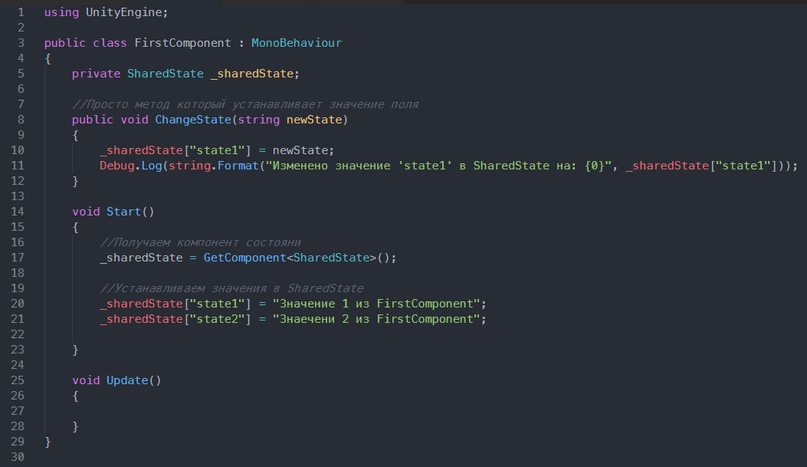
Task: Click line number 11 in the gutter
Action: [17, 166]
